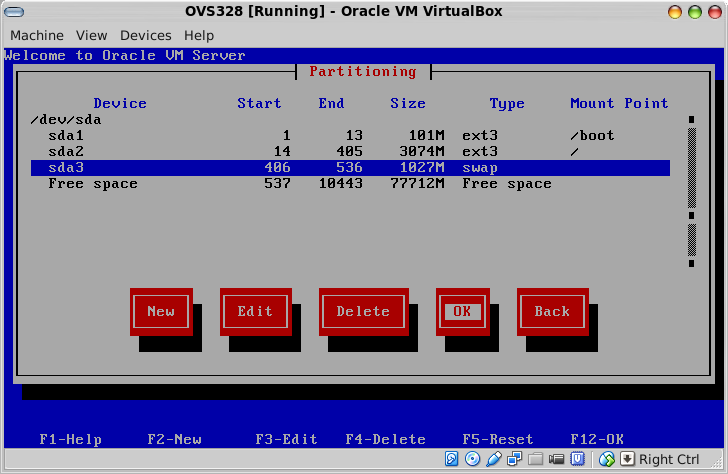728x474 pixels.
Task: Click the New partition button
Action: pyautogui.click(x=161, y=312)
